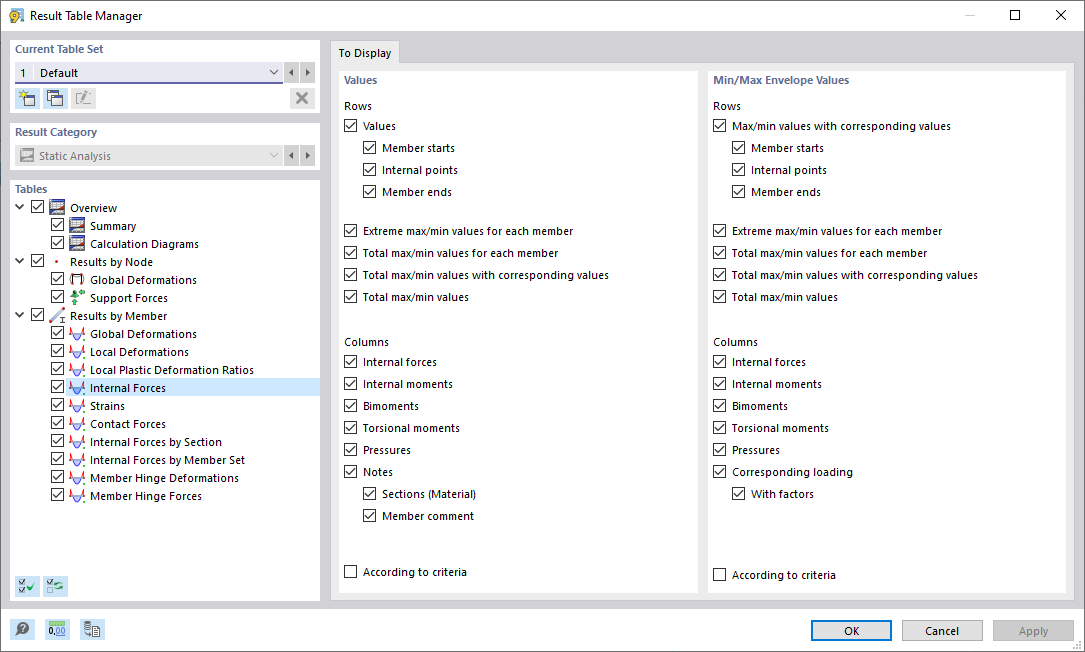
Task: Click the invert table selection icon
Action: click(55, 585)
